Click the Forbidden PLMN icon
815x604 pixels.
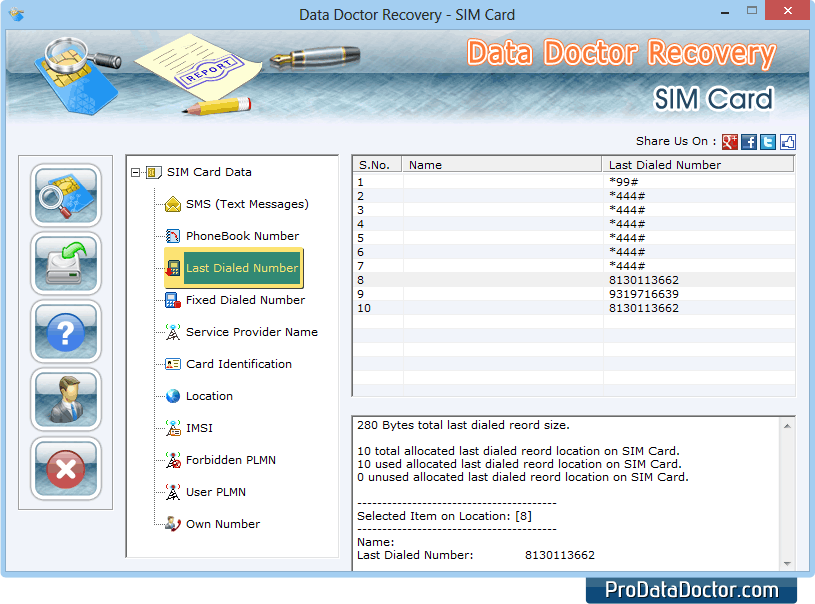coord(173,460)
